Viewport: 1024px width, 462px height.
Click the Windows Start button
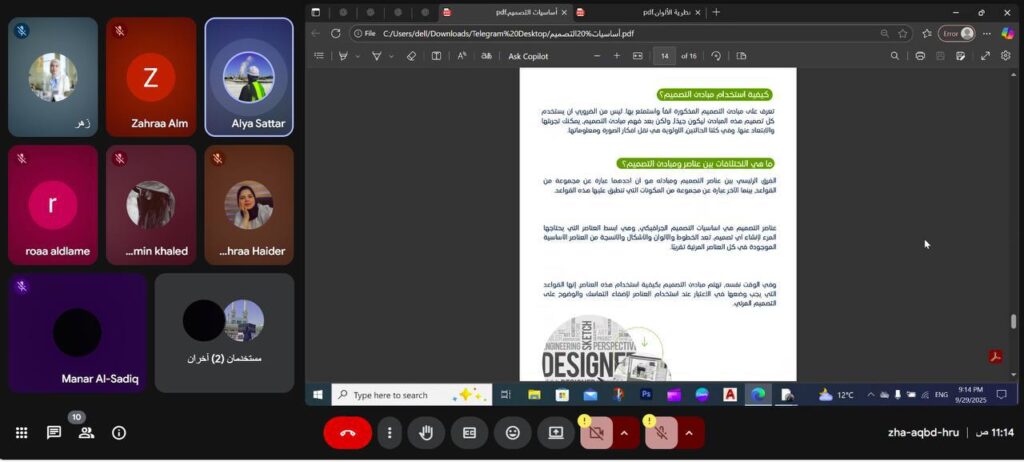click(318, 395)
